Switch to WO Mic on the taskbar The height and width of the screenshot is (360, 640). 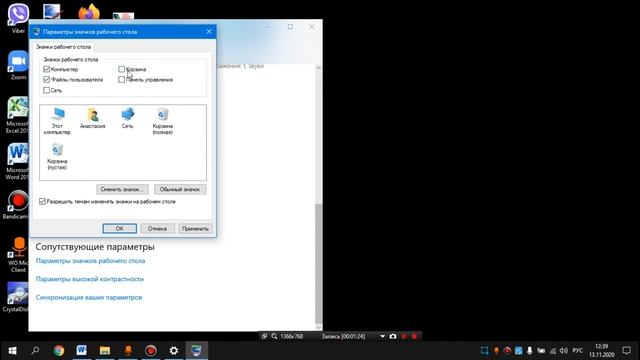click(x=128, y=350)
